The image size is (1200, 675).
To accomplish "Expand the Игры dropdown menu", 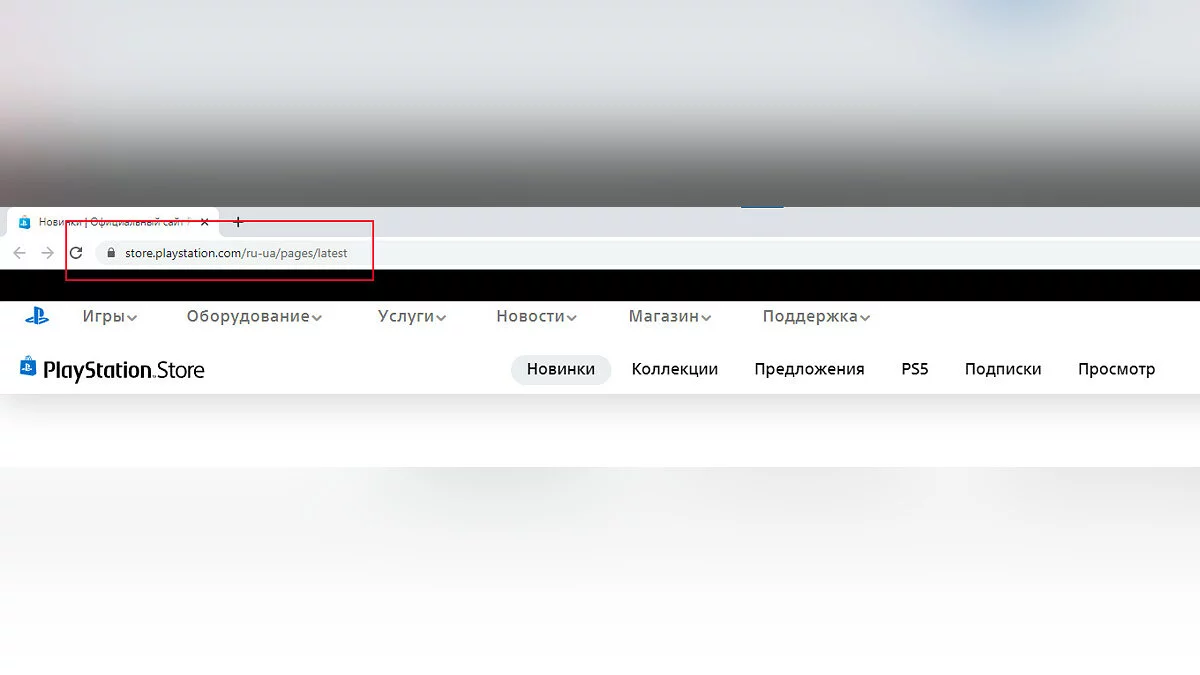I will tap(110, 316).
